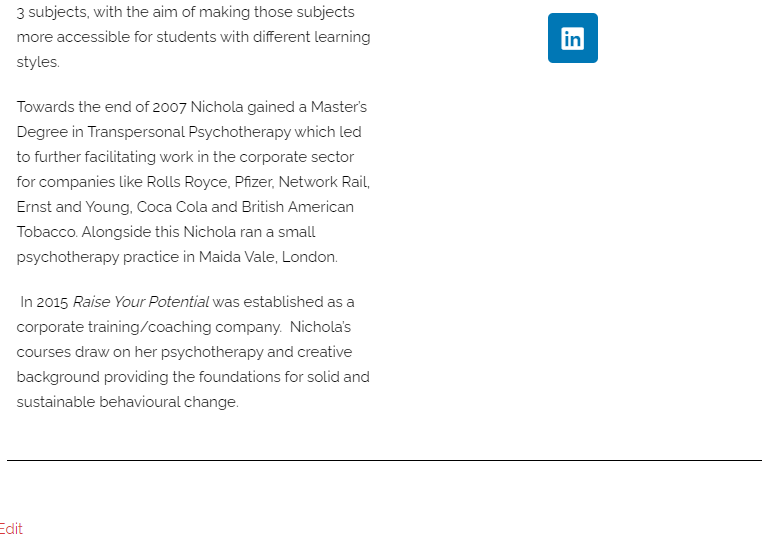Click the word "Tobacco"
Image resolution: width=782 pixels, height=559 pixels.
coord(46,232)
